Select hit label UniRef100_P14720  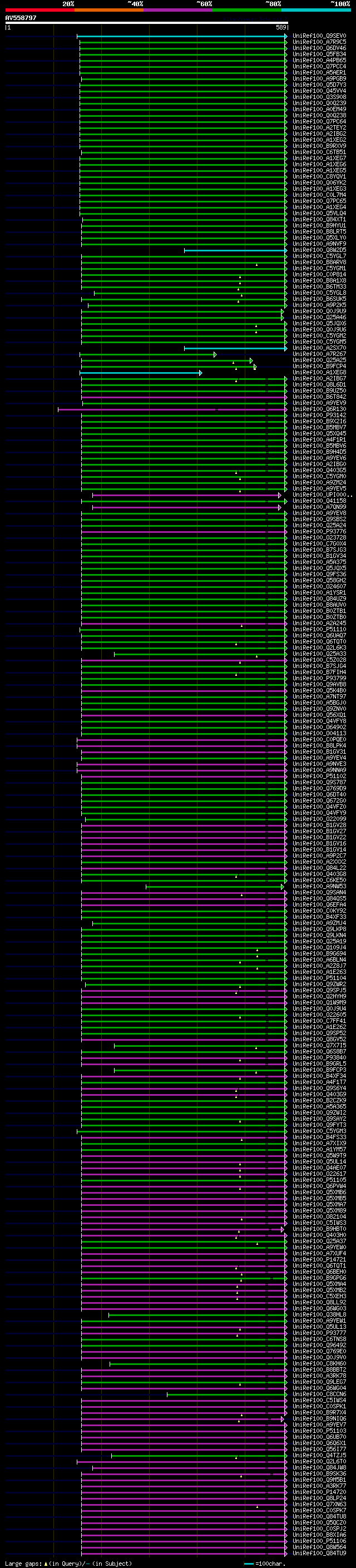(319, 1492)
